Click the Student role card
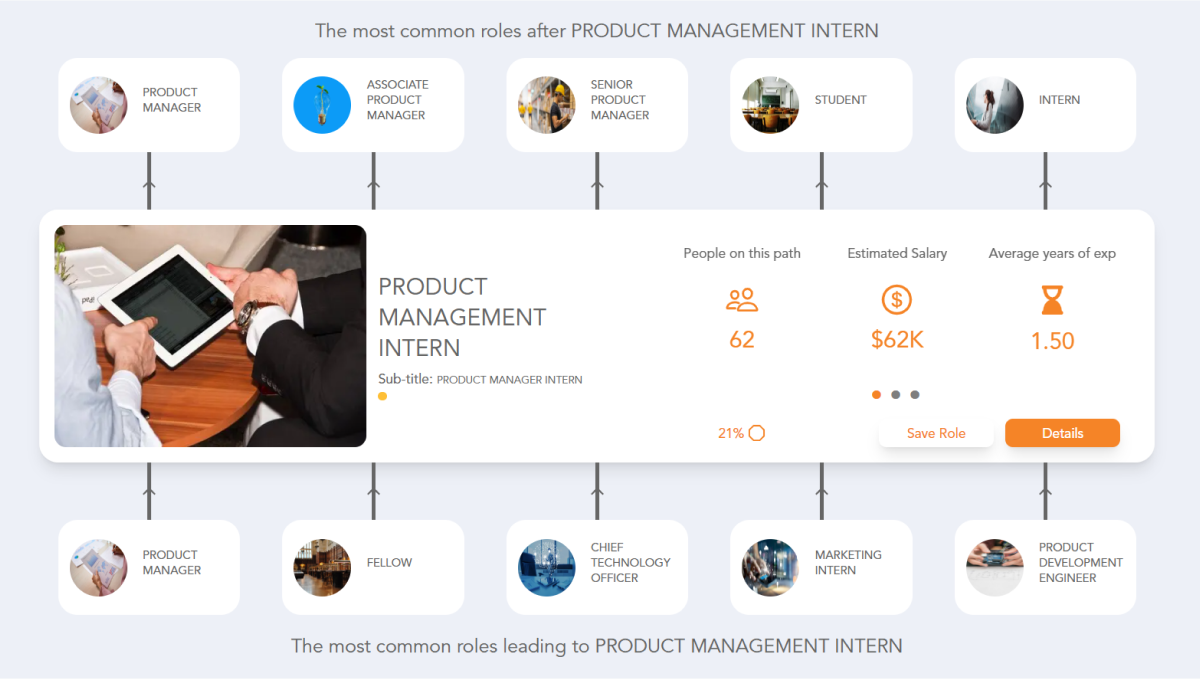 [x=820, y=104]
